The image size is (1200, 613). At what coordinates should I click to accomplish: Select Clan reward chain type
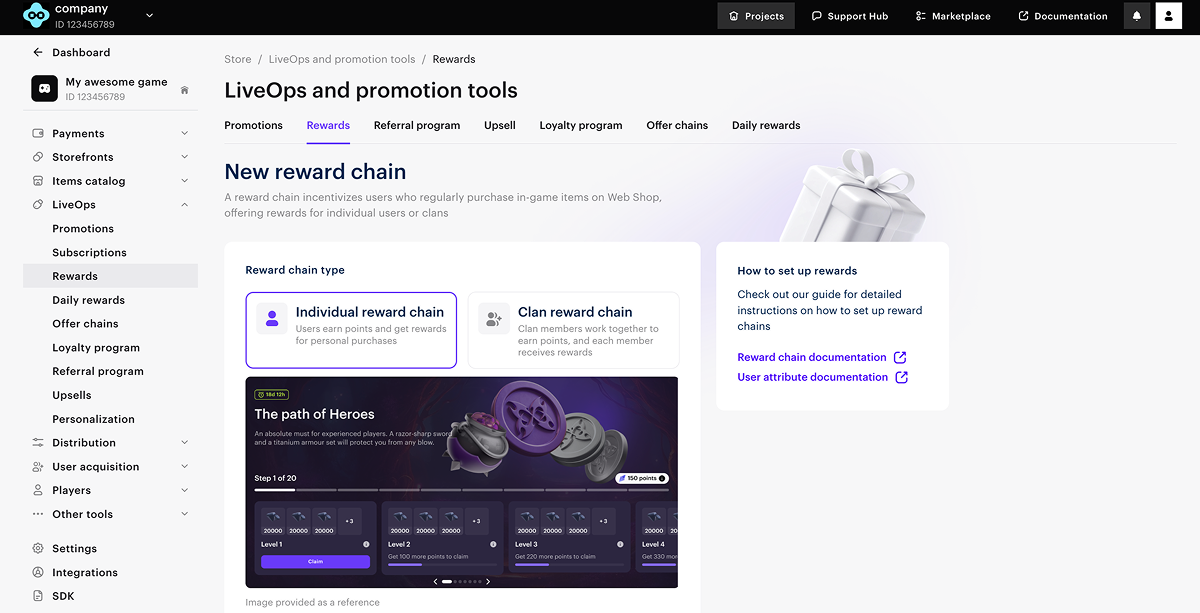(573, 330)
